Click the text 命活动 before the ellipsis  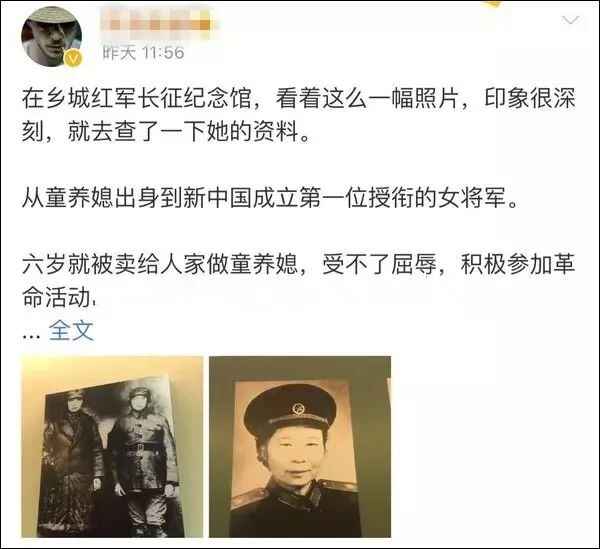(x=56, y=297)
